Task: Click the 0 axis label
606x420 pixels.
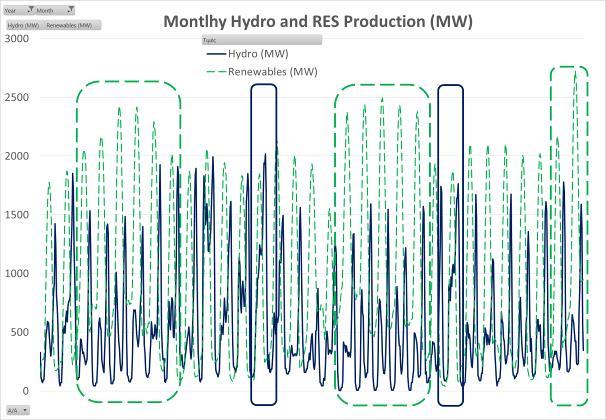Action: [26, 391]
